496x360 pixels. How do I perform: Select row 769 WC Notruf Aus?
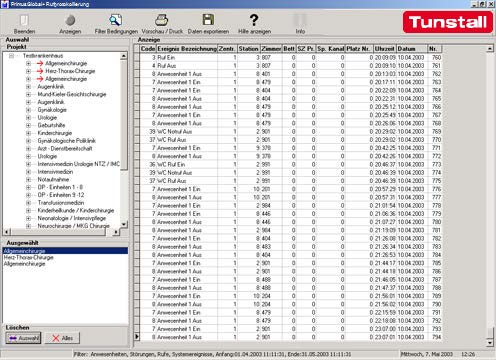[x=291, y=131]
